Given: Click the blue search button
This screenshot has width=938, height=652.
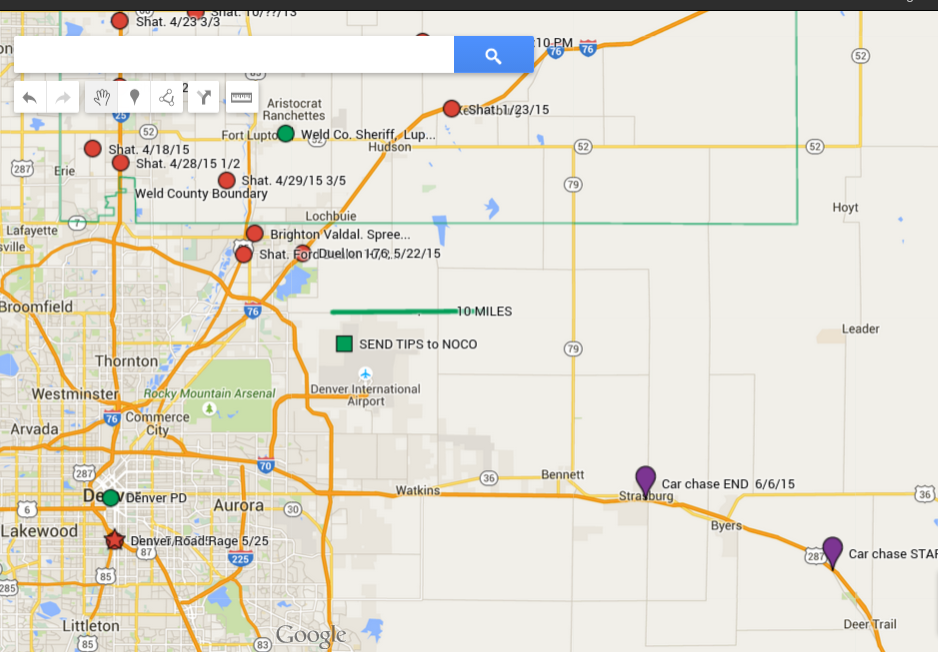Looking at the screenshot, I should point(493,56).
